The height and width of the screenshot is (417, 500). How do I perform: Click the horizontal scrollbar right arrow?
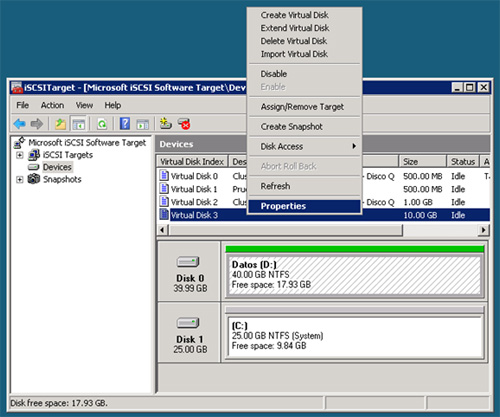483,230
